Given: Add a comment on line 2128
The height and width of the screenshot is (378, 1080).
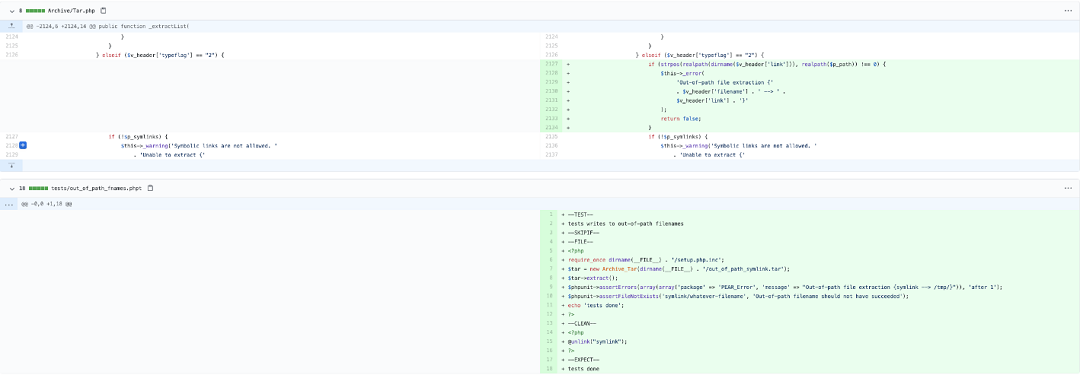Looking at the screenshot, I should pyautogui.click(x=23, y=146).
